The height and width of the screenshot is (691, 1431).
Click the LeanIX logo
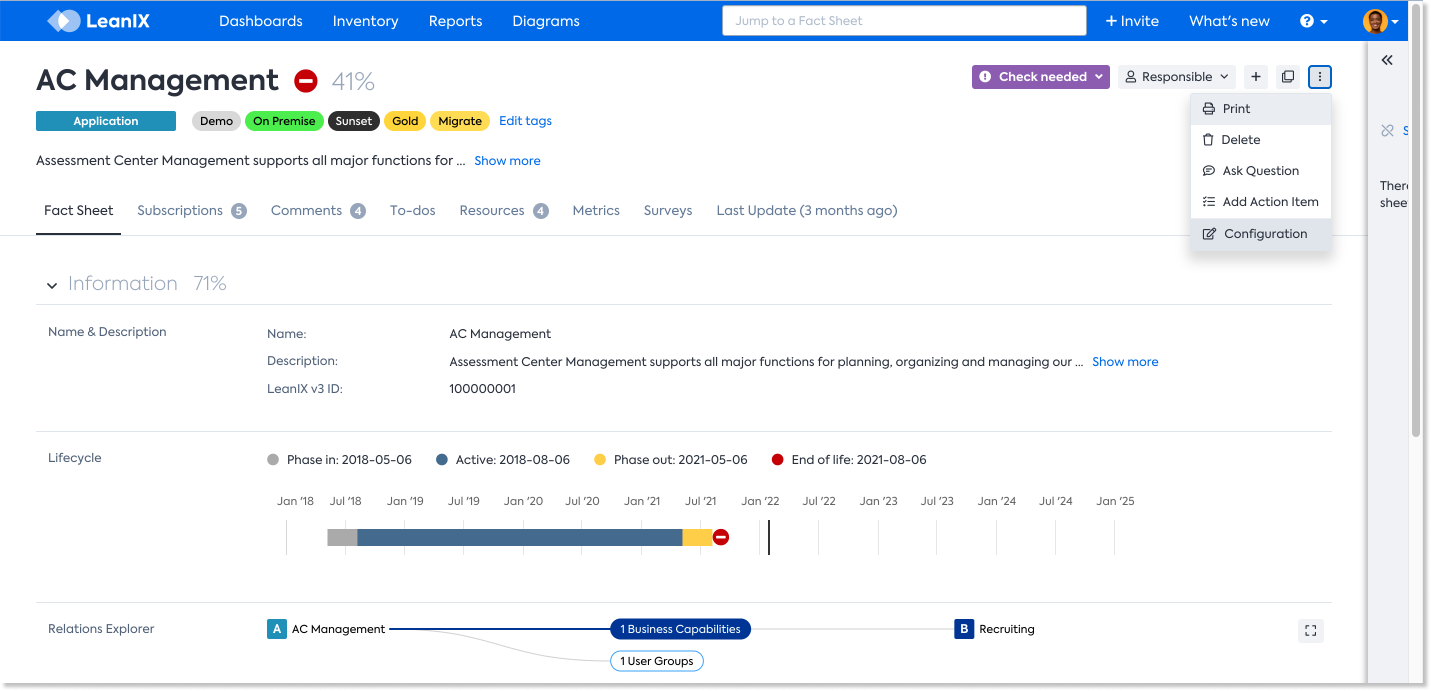click(x=98, y=20)
